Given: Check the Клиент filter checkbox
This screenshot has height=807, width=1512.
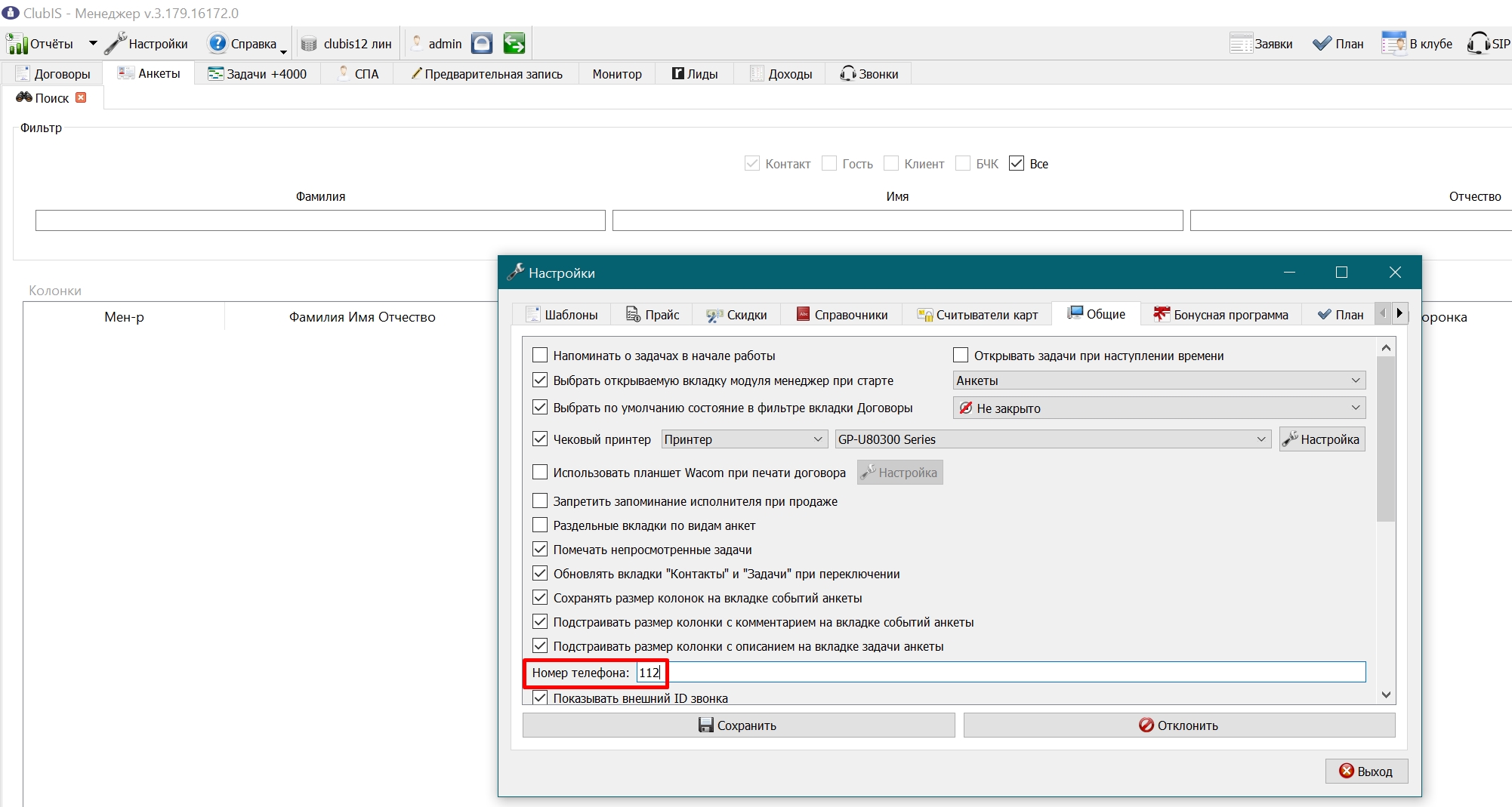Looking at the screenshot, I should point(891,163).
